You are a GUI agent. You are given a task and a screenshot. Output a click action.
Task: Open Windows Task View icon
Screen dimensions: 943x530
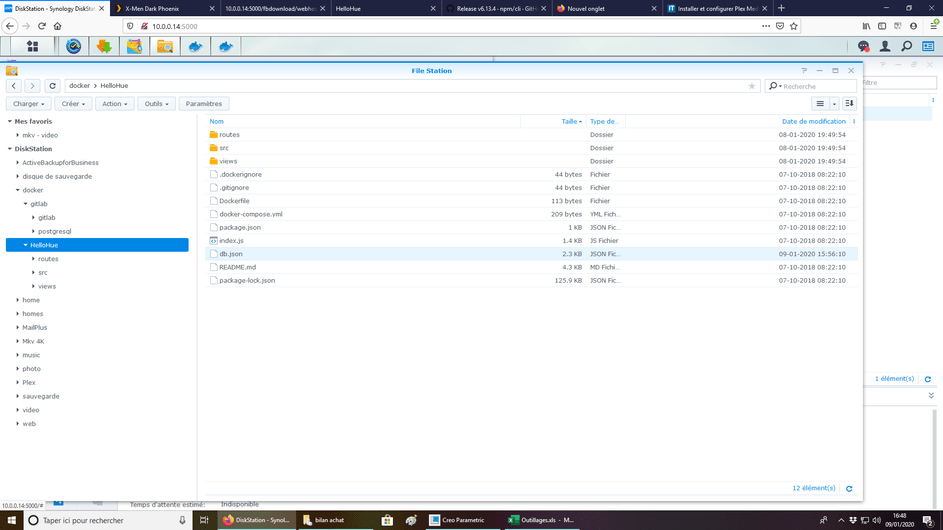[x=204, y=520]
